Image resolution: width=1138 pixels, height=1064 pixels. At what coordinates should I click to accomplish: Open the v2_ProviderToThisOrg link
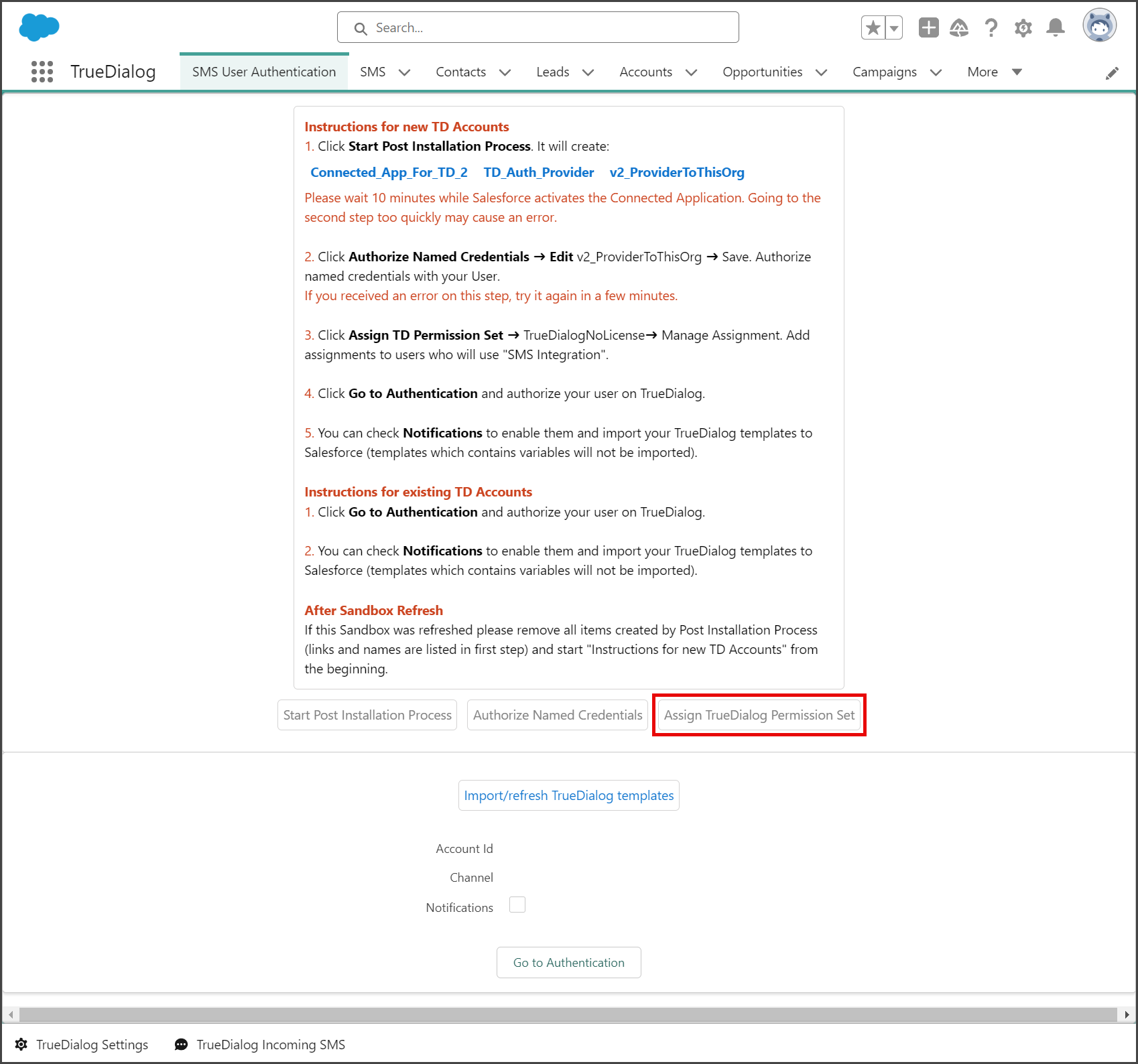(677, 172)
